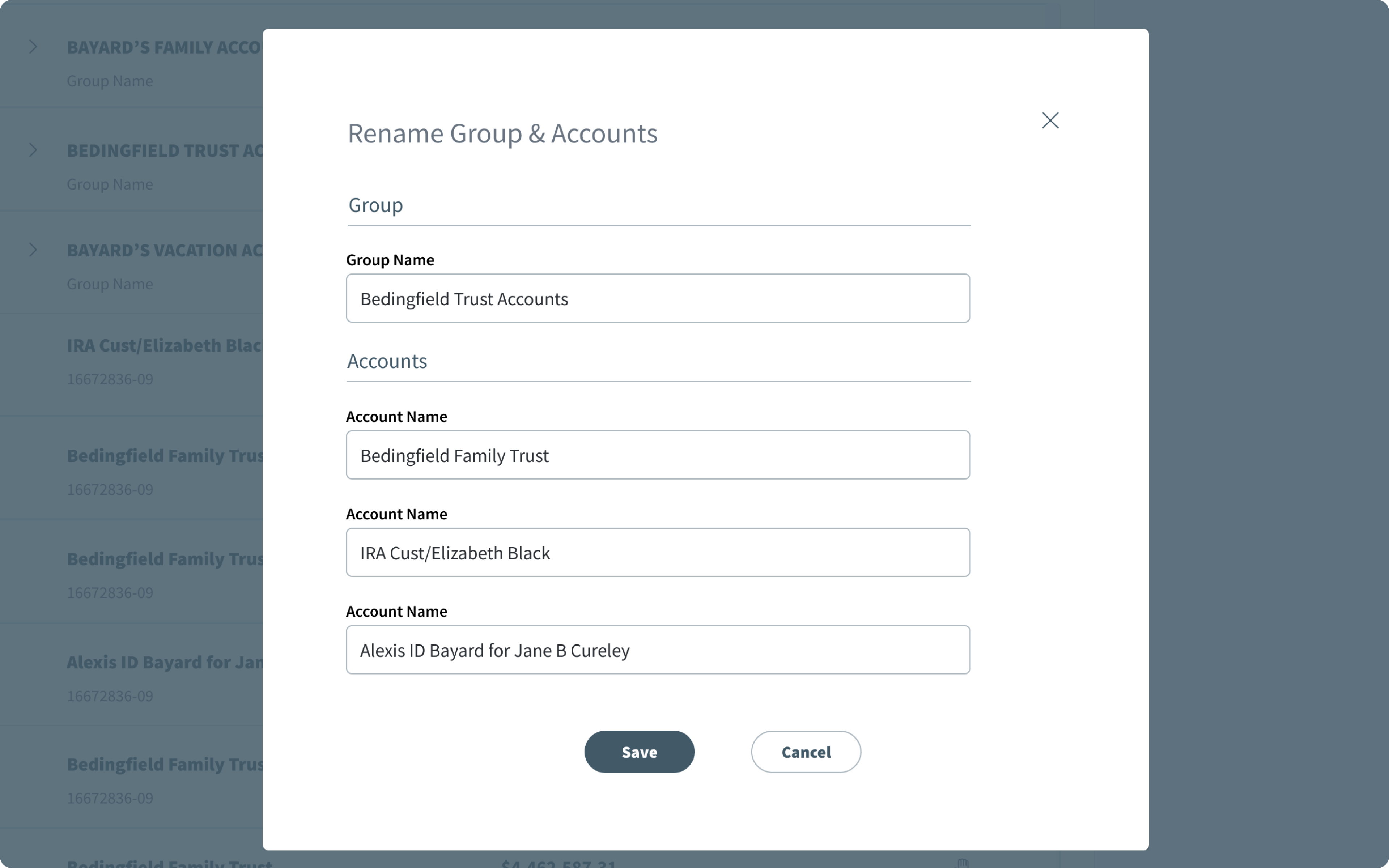Expand Bayard's Vacation Accounts group chevron

click(33, 250)
